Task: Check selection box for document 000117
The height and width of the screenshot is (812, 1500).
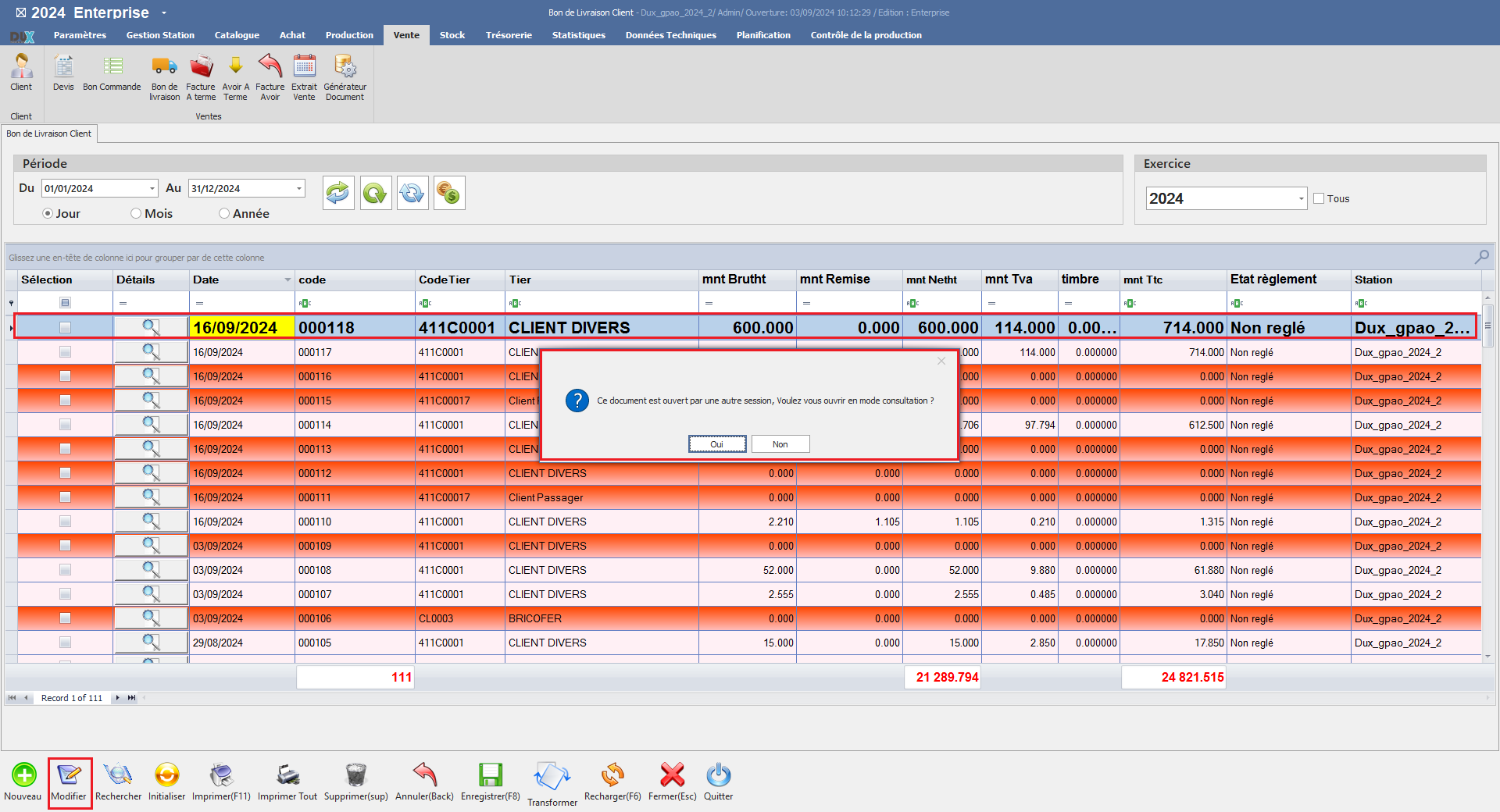Action: [66, 352]
